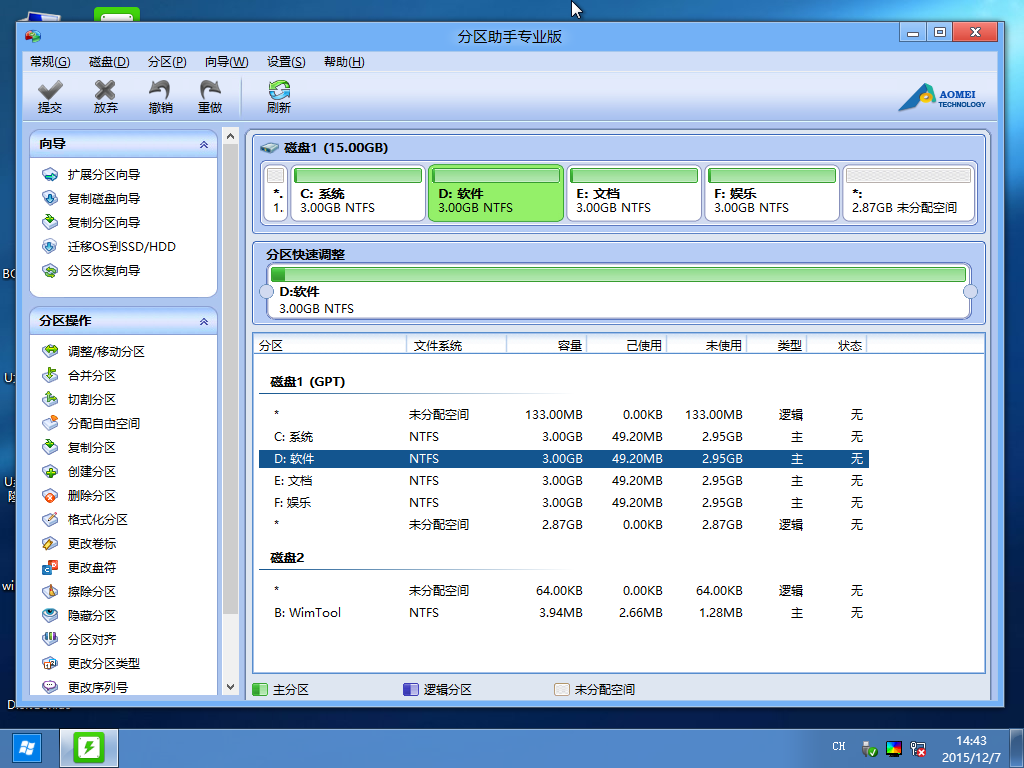Select the 64.00KB 未分配空间 row

[x=564, y=591]
